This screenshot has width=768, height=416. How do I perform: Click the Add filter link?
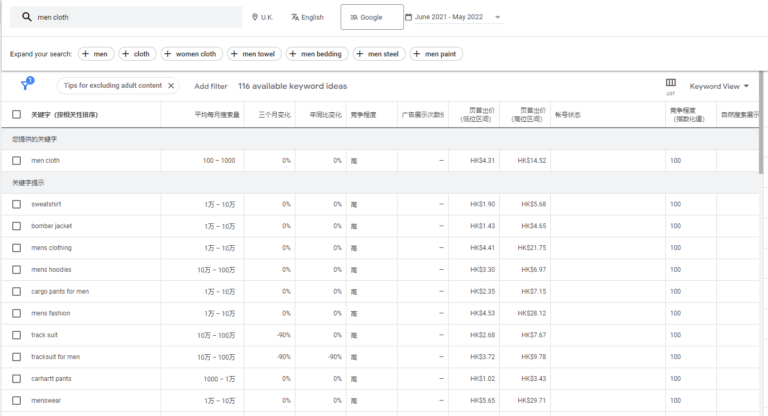210,86
